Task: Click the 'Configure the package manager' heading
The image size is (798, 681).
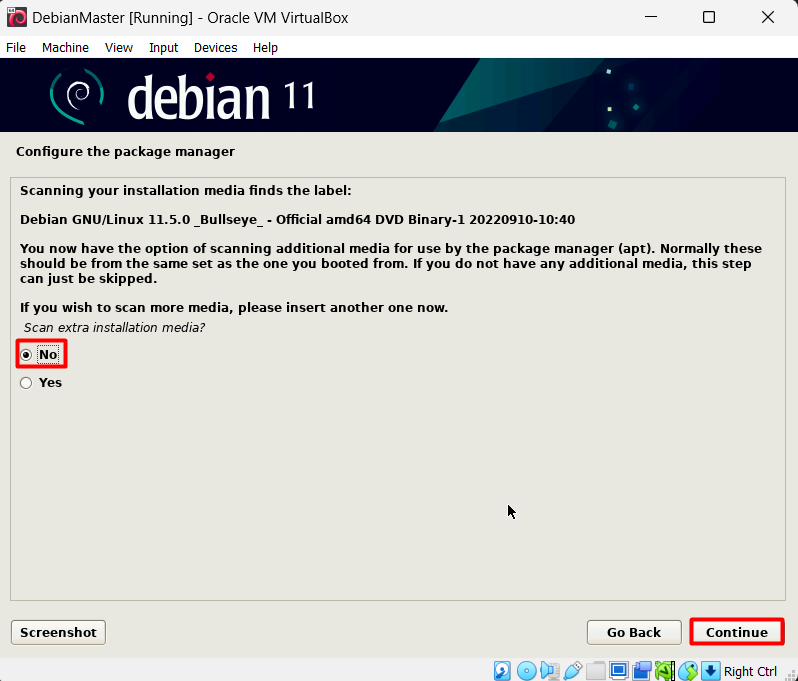Action: [125, 152]
